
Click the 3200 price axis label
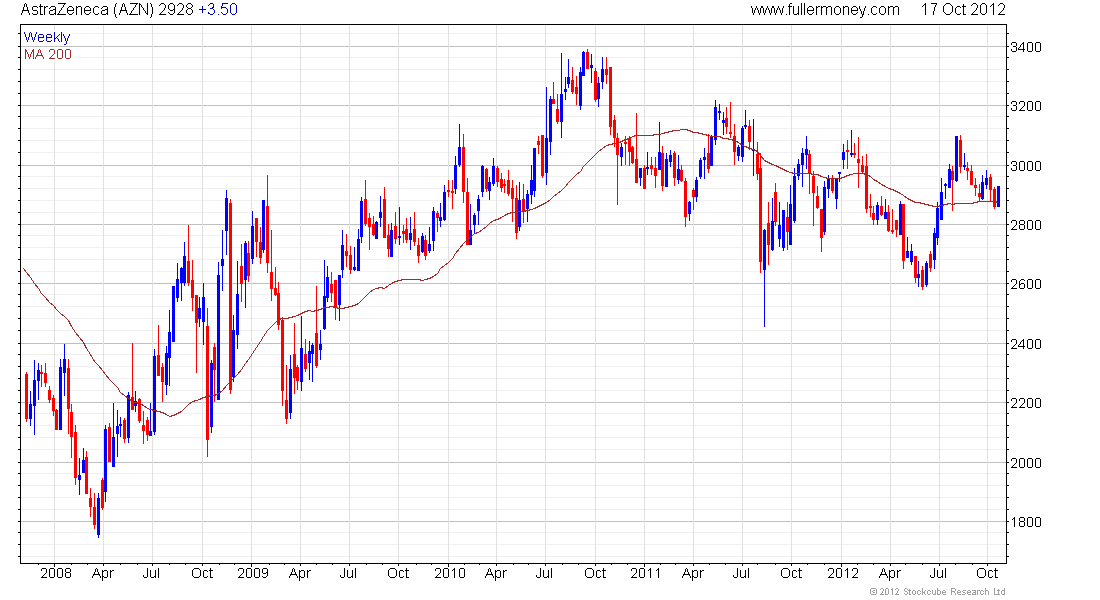[1026, 107]
